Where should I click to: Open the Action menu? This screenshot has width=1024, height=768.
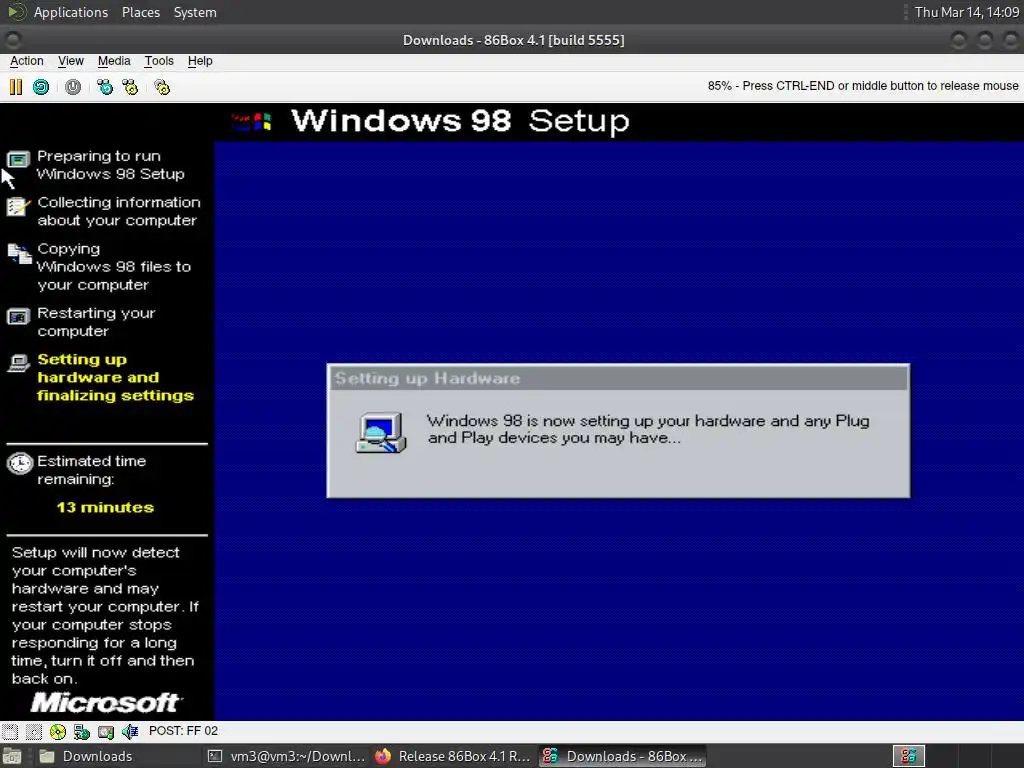pos(27,61)
